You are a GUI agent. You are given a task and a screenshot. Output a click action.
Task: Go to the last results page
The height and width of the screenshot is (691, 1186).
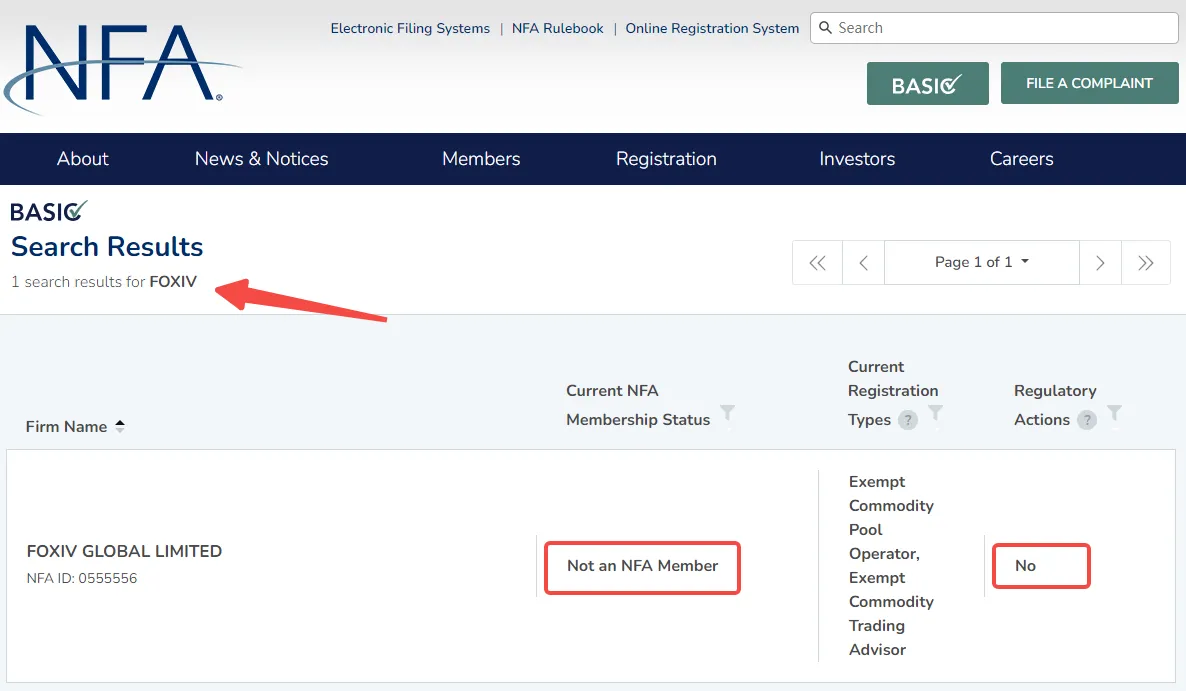[x=1146, y=262]
